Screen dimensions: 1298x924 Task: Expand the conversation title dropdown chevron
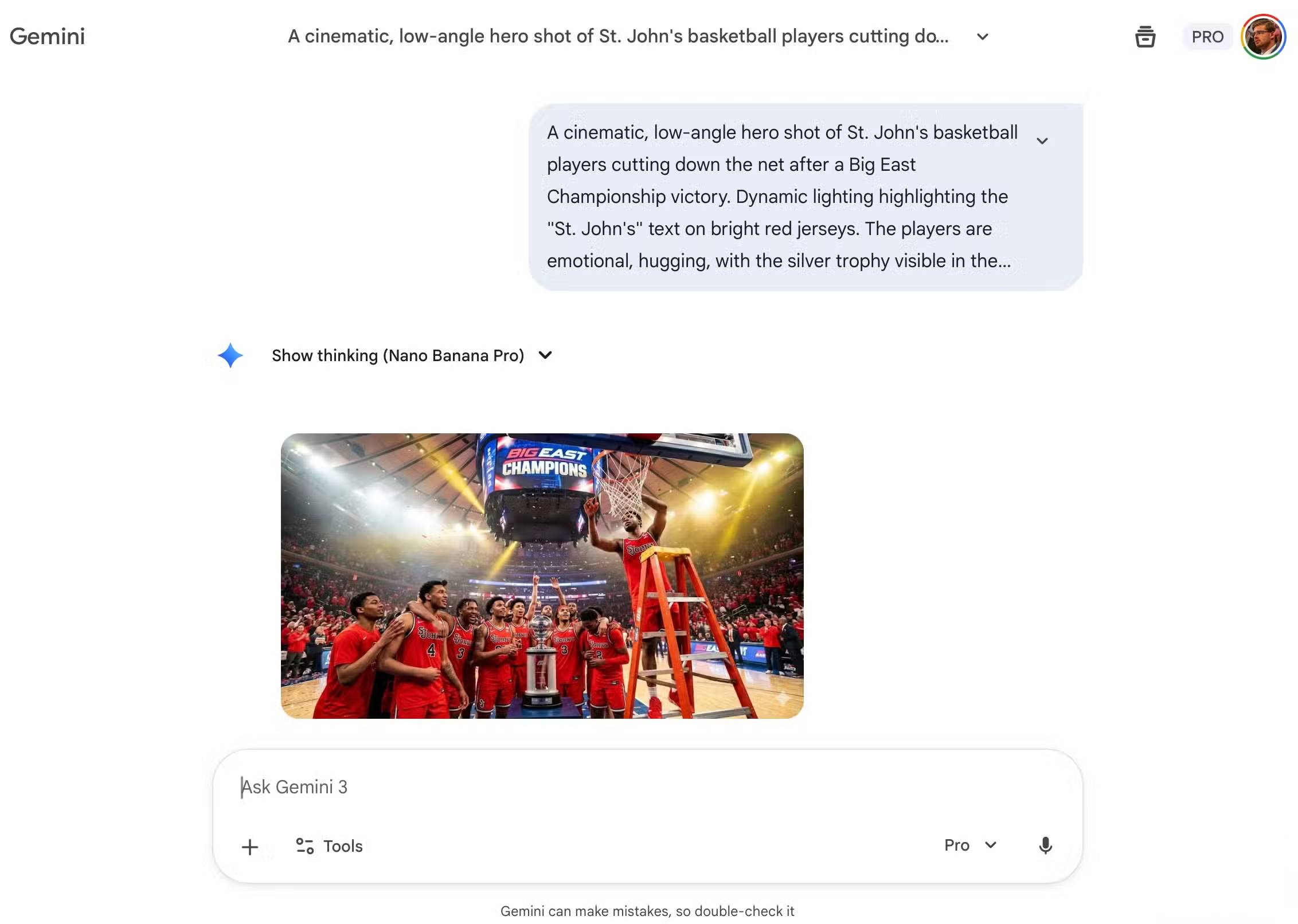pos(983,37)
